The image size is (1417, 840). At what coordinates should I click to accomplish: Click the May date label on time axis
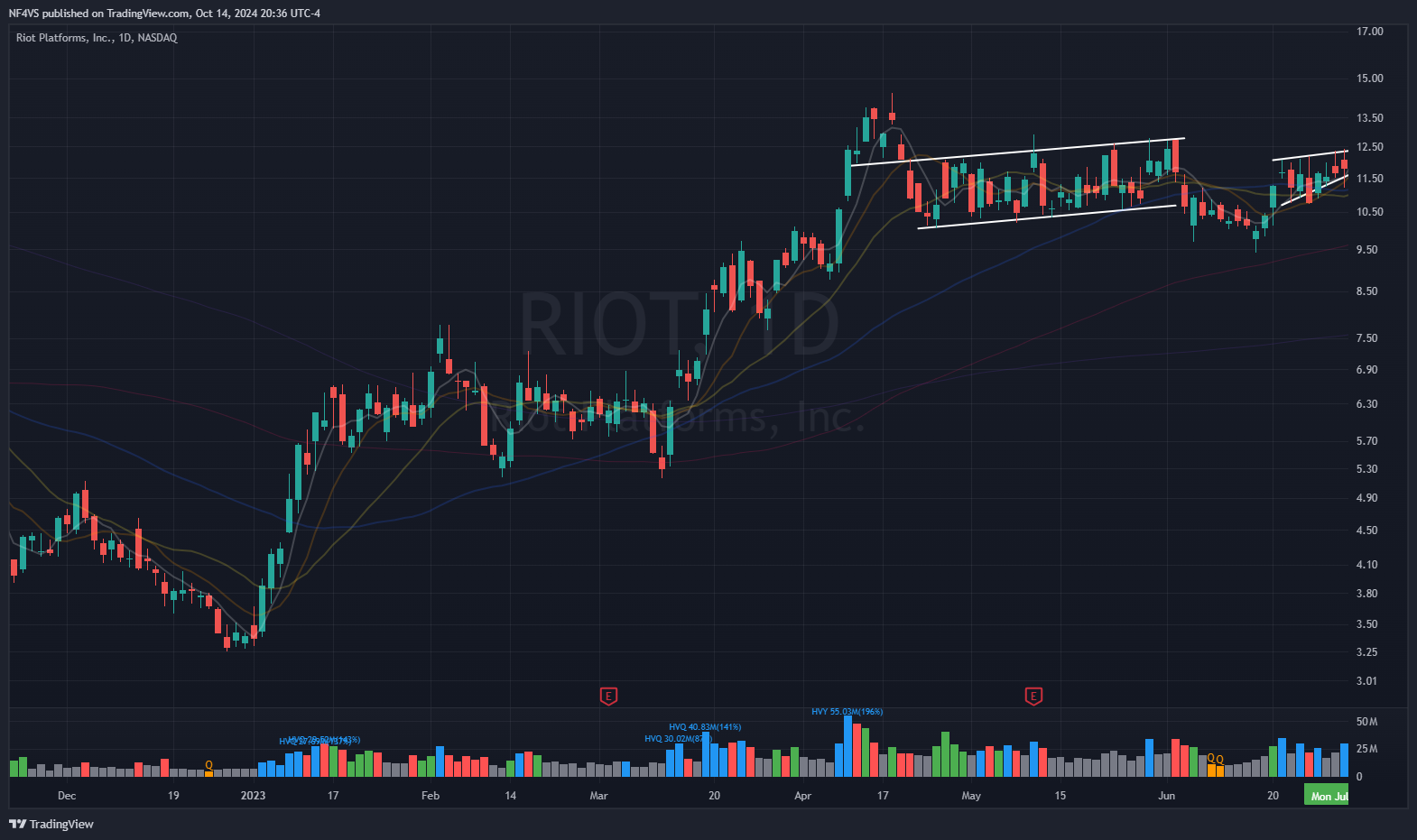[971, 796]
